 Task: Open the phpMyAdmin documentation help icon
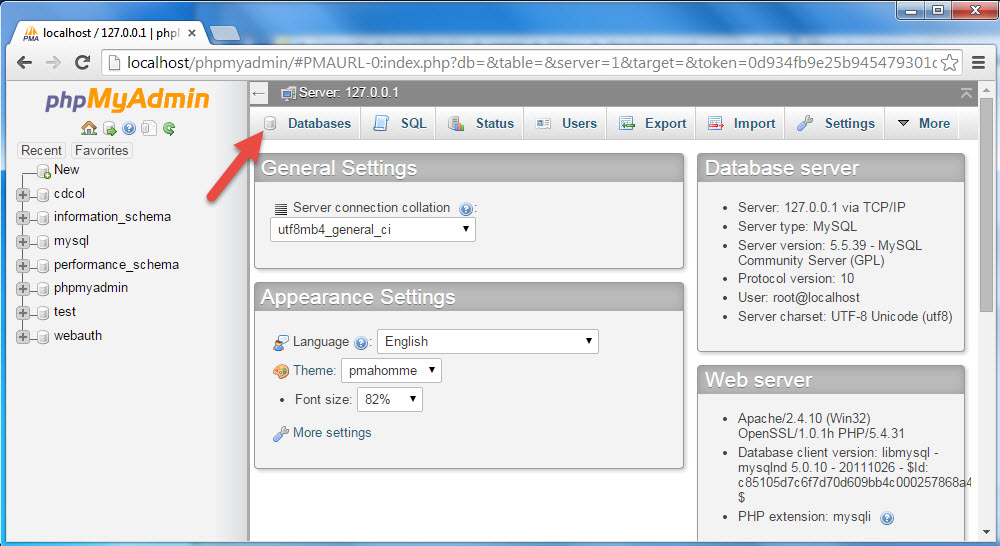tap(129, 128)
